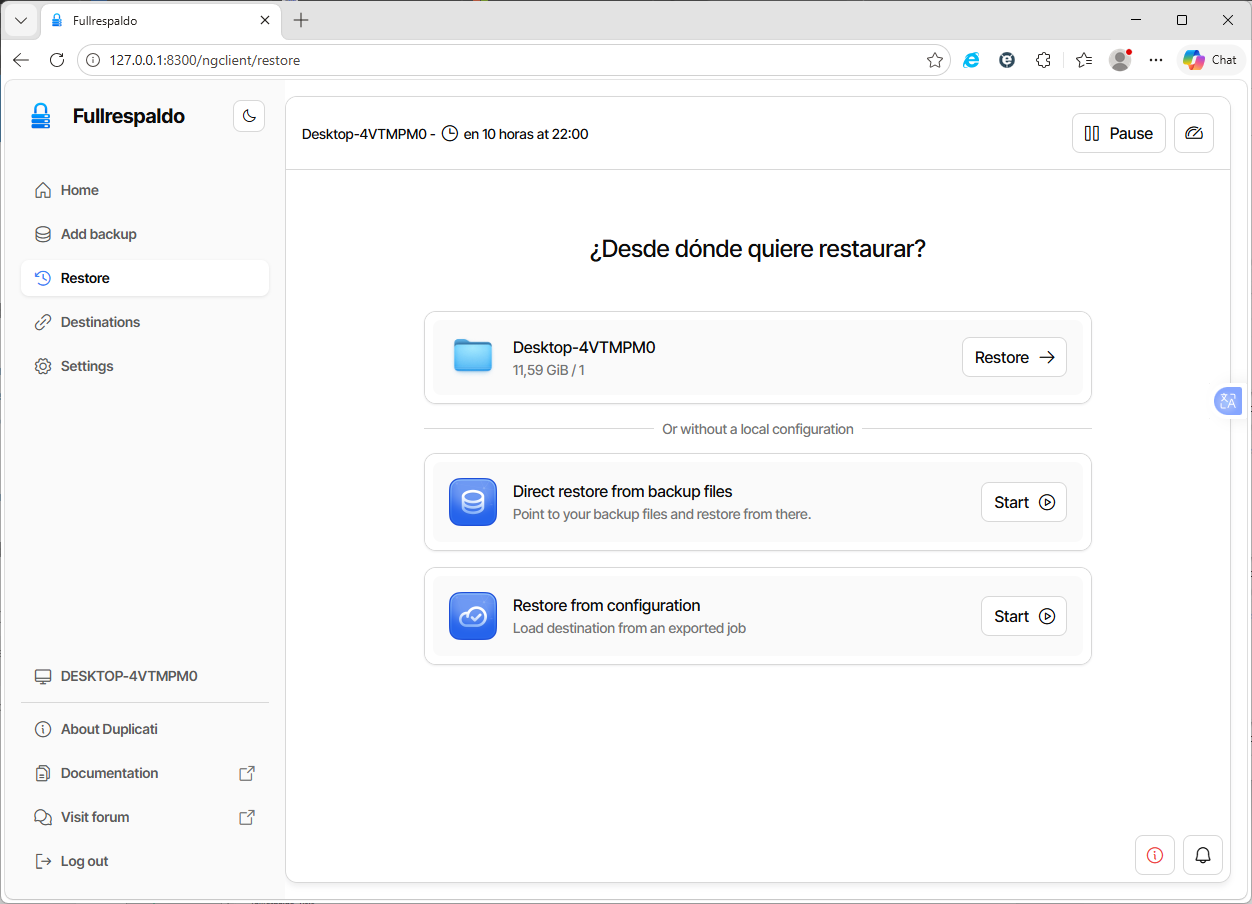
Task: Open browser more options menu
Action: [x=1156, y=60]
